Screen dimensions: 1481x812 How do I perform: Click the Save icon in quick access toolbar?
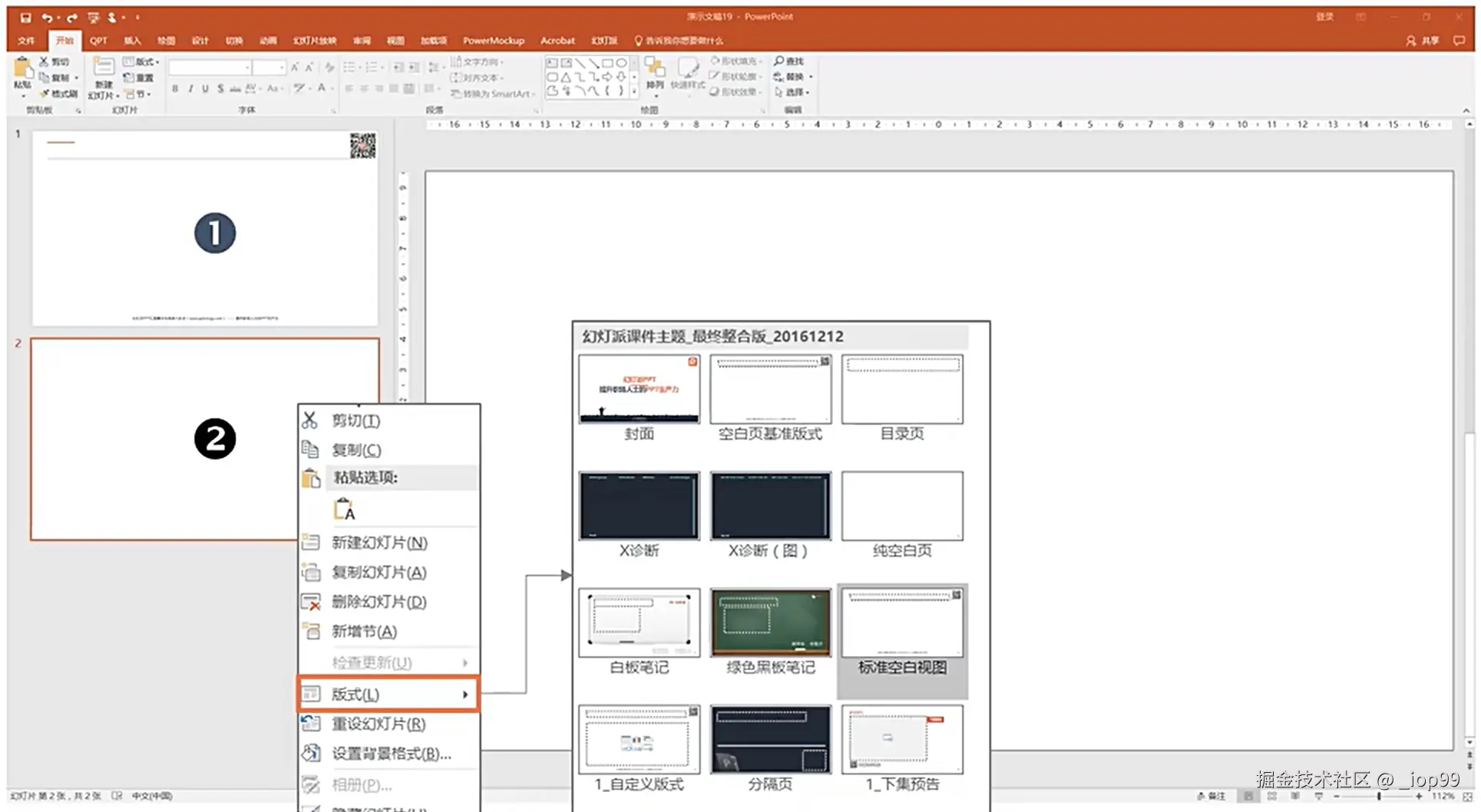click(x=25, y=18)
